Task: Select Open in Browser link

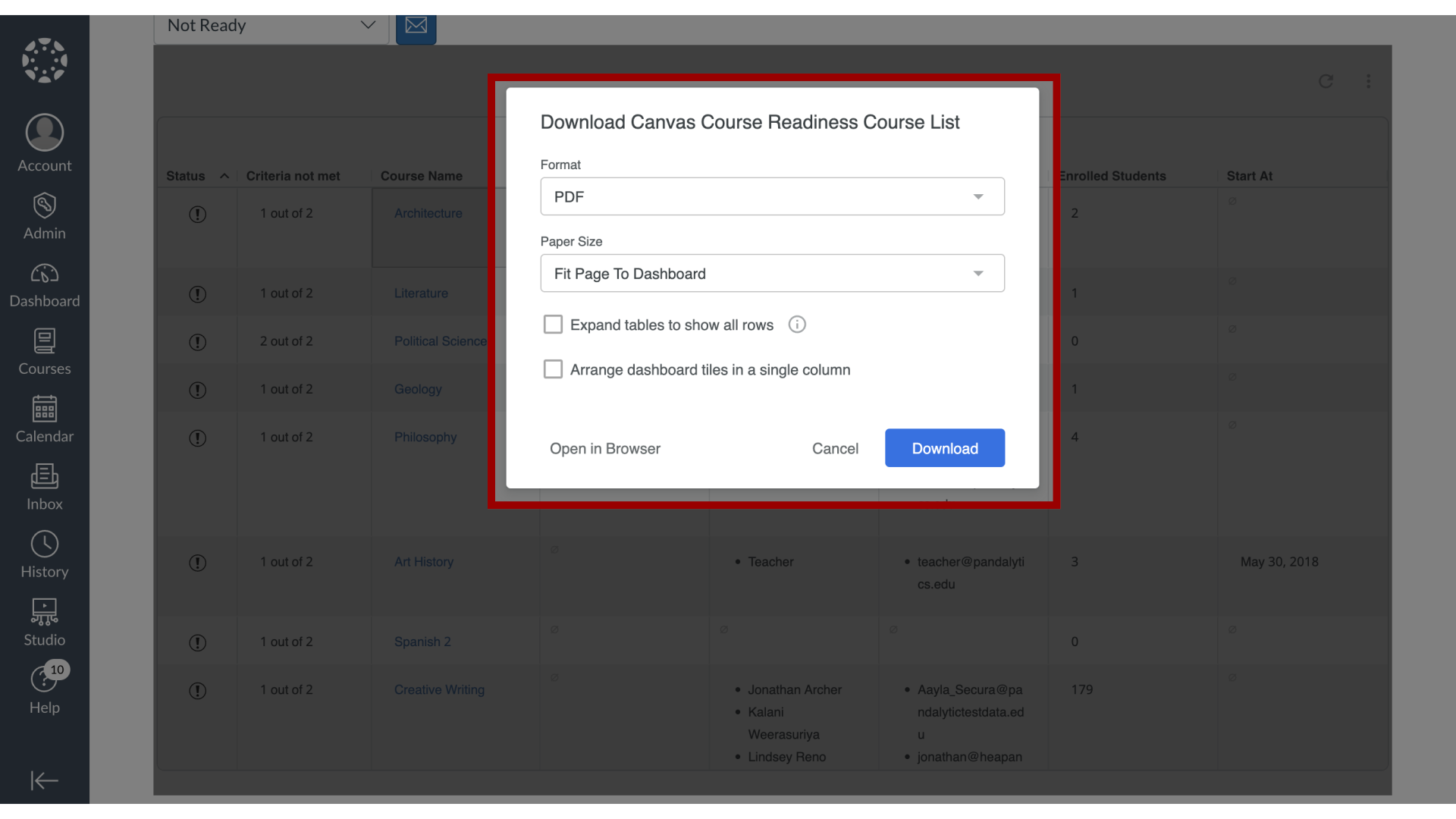Action: tap(605, 448)
